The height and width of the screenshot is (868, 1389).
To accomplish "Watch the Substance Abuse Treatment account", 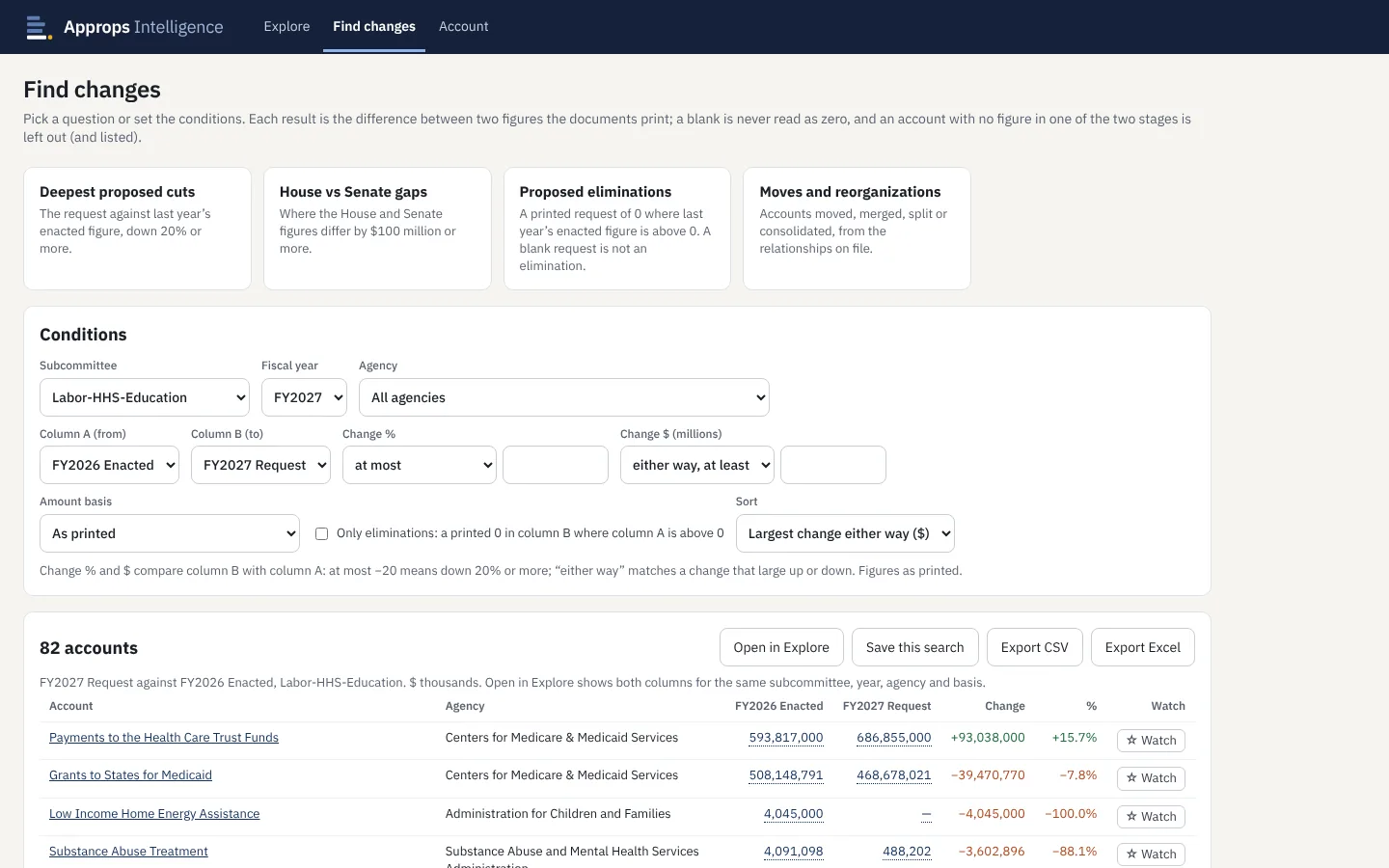I will pos(1151,854).
